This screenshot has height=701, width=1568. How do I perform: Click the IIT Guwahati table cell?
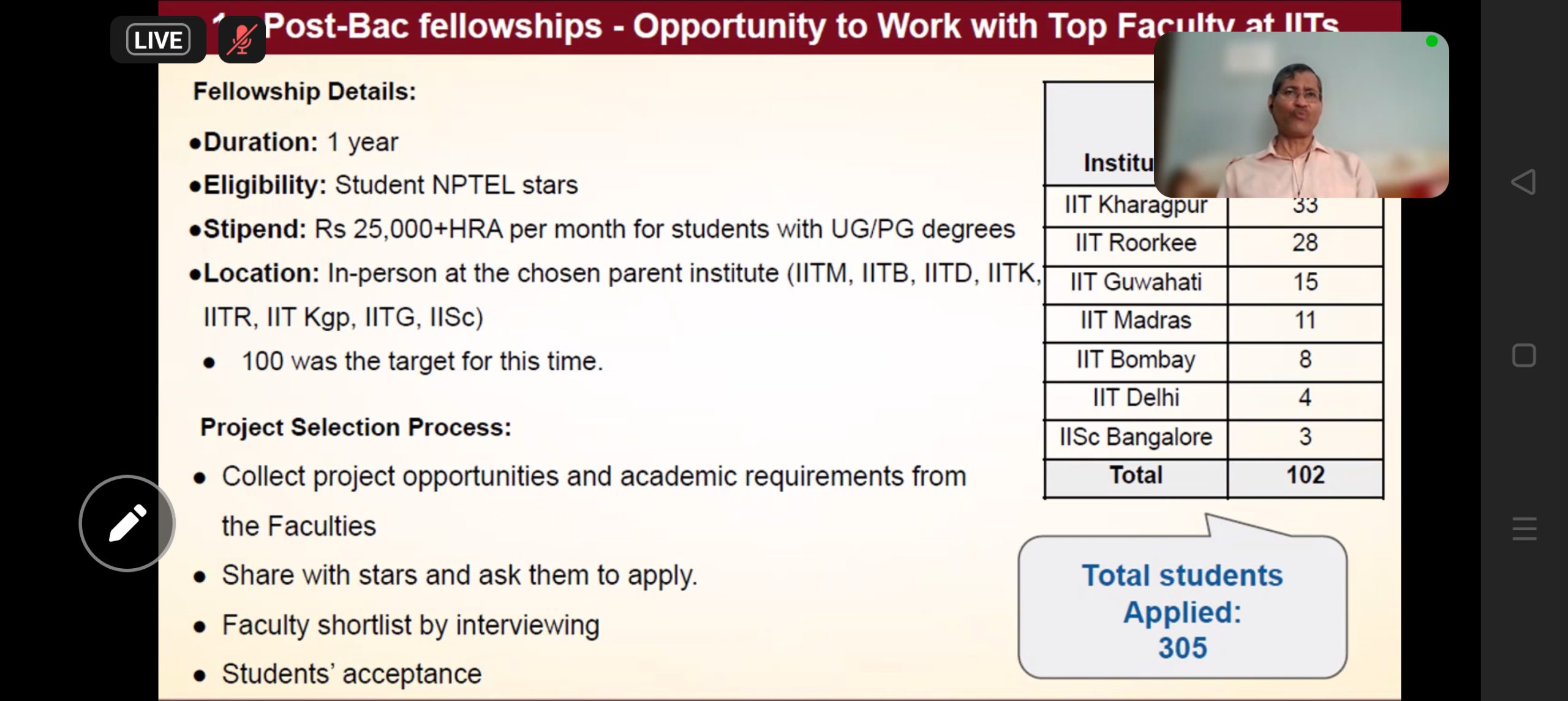(x=1136, y=283)
